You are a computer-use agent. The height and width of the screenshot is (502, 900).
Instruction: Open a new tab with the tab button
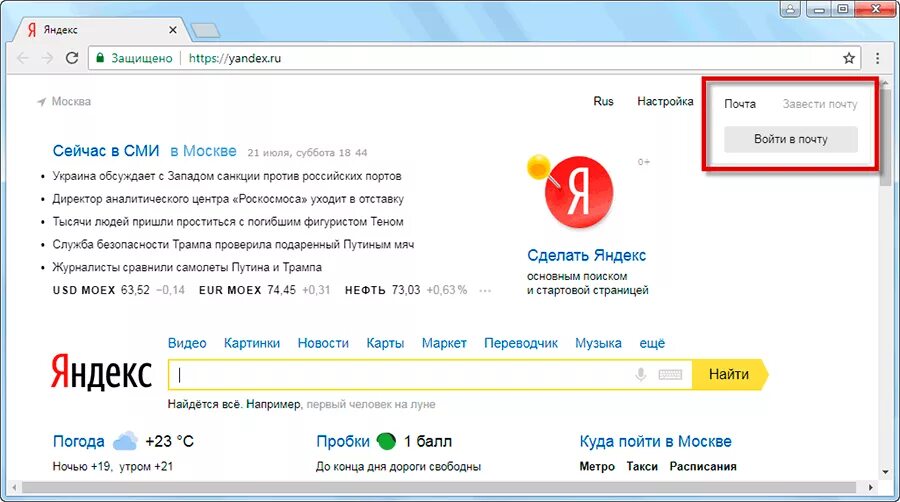point(205,30)
